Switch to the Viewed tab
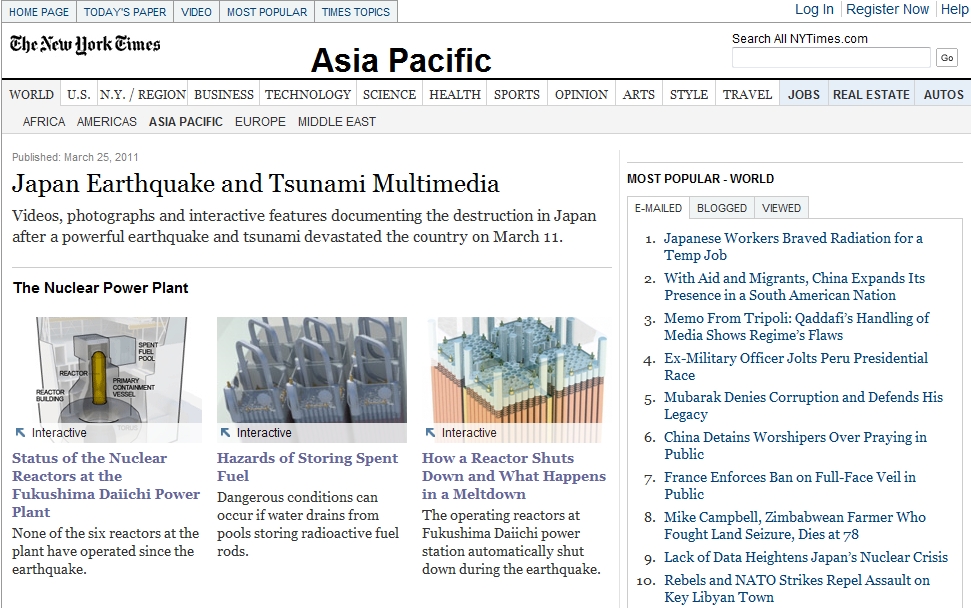The height and width of the screenshot is (608, 971). tap(781, 208)
